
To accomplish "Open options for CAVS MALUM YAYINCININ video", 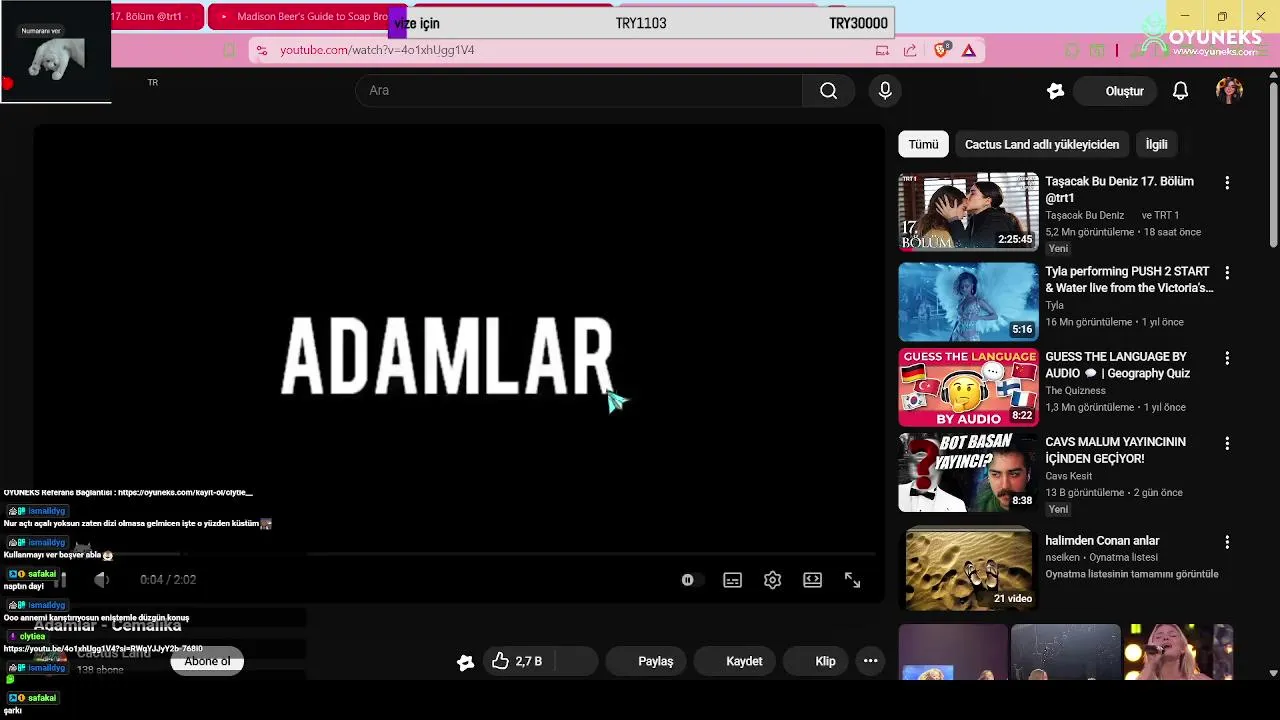I will click(1227, 443).
